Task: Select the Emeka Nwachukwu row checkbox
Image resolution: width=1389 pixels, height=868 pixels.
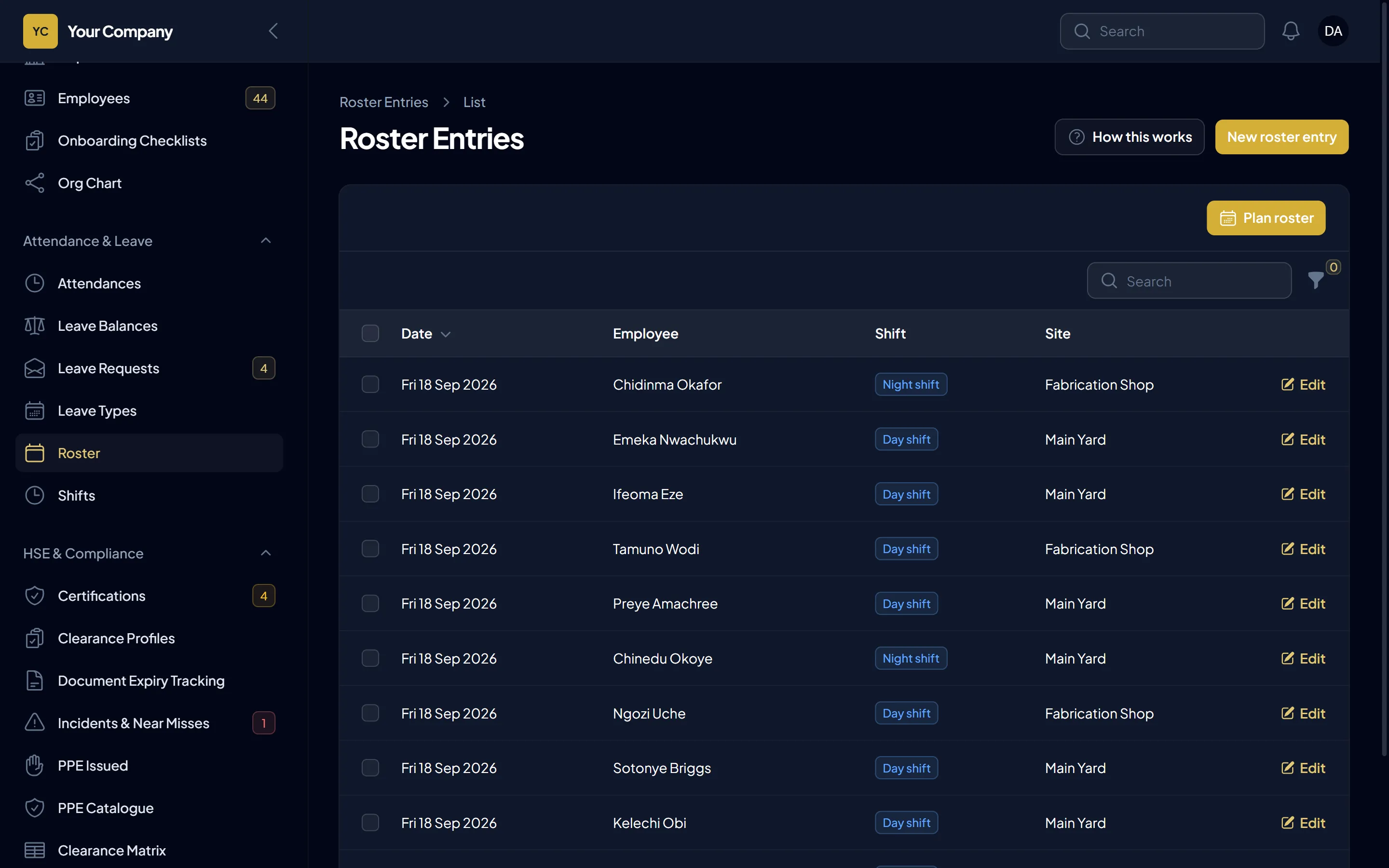Action: tap(370, 439)
